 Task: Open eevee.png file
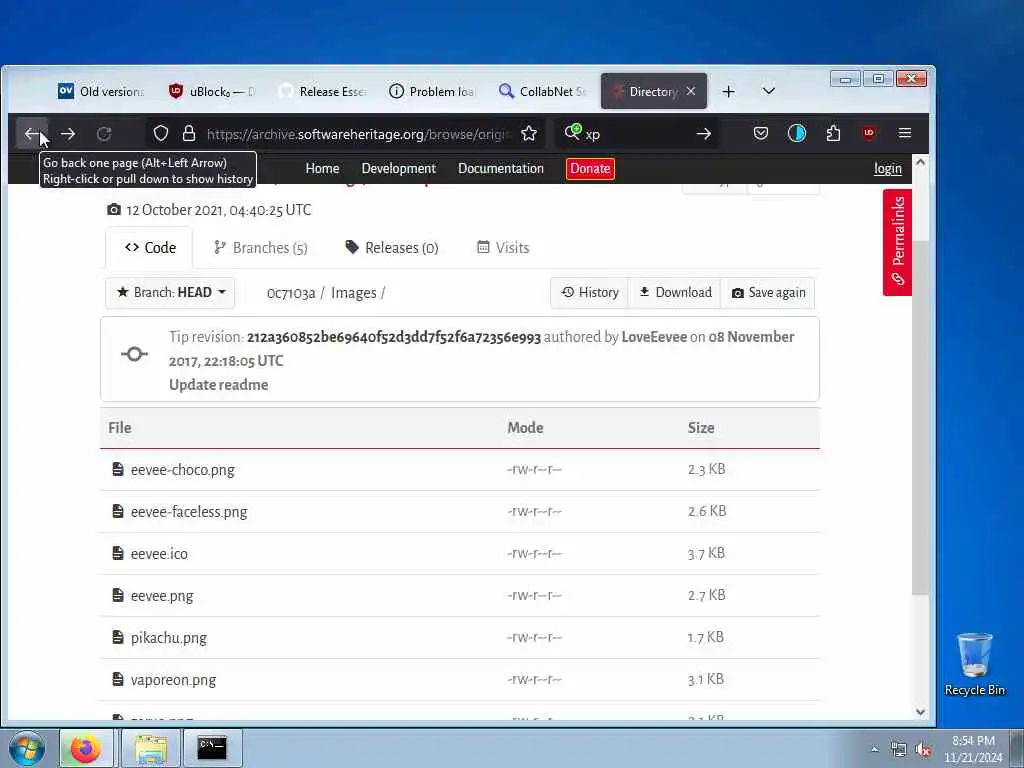tap(162, 596)
